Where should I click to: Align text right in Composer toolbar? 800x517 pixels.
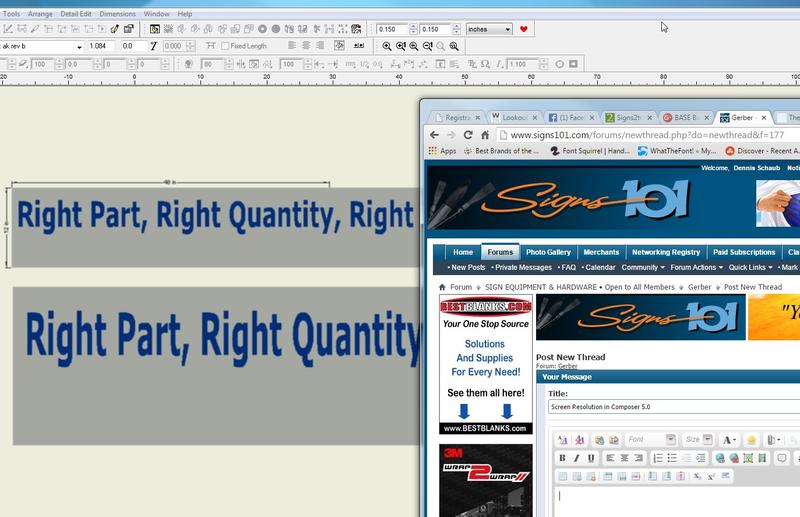tap(320, 45)
